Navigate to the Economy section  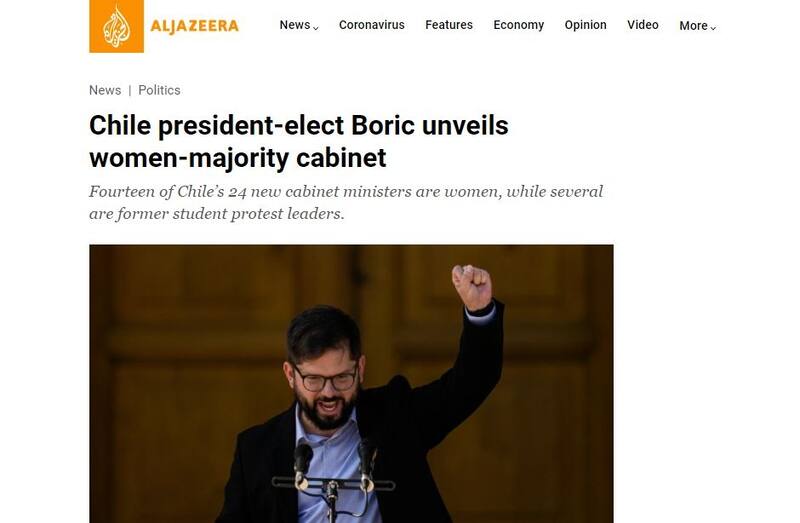[x=518, y=25]
